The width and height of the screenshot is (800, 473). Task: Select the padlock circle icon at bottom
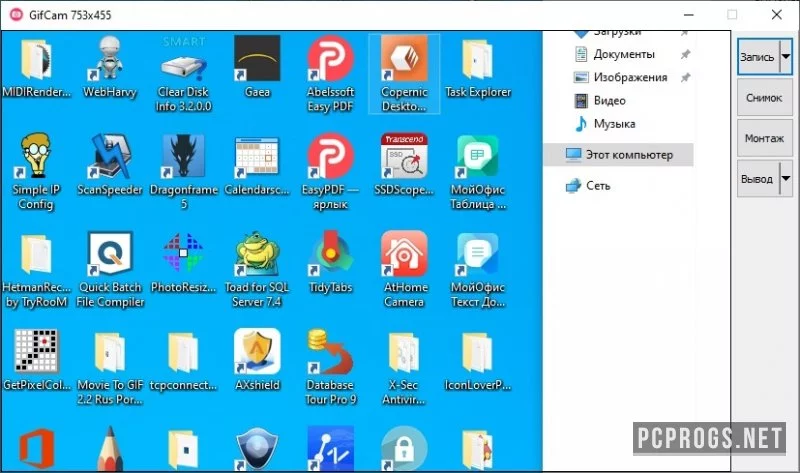(x=404, y=449)
